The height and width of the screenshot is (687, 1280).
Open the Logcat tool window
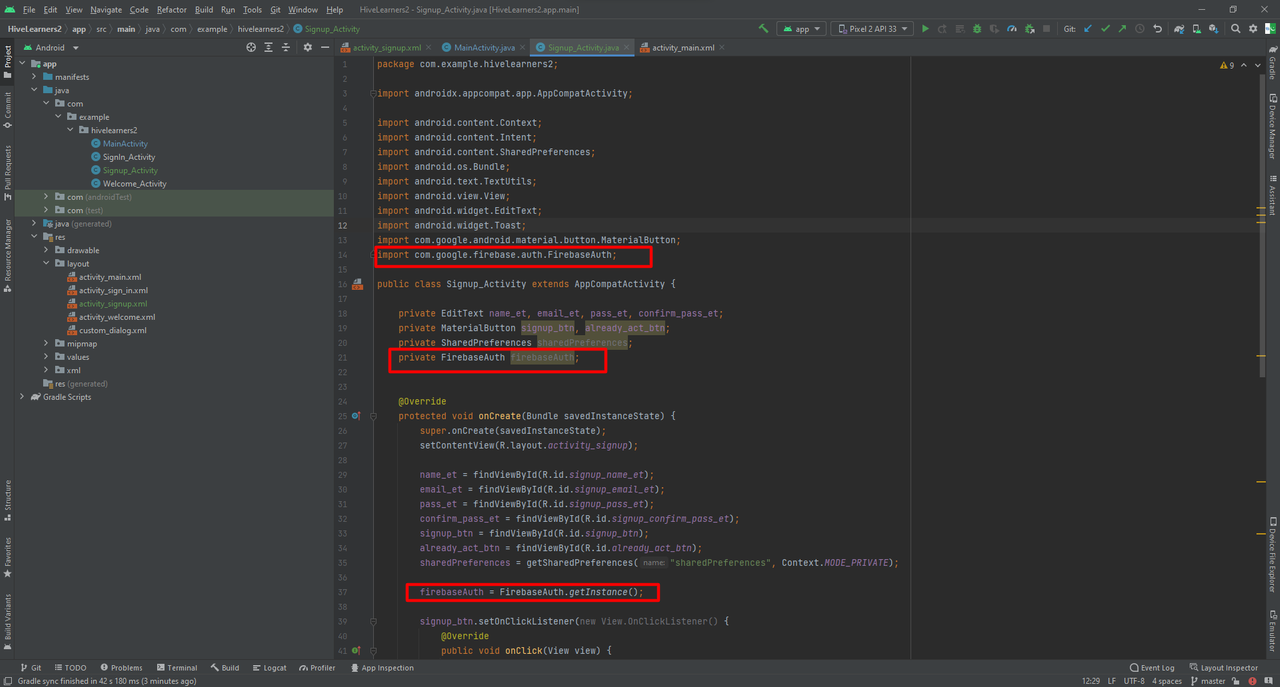269,668
